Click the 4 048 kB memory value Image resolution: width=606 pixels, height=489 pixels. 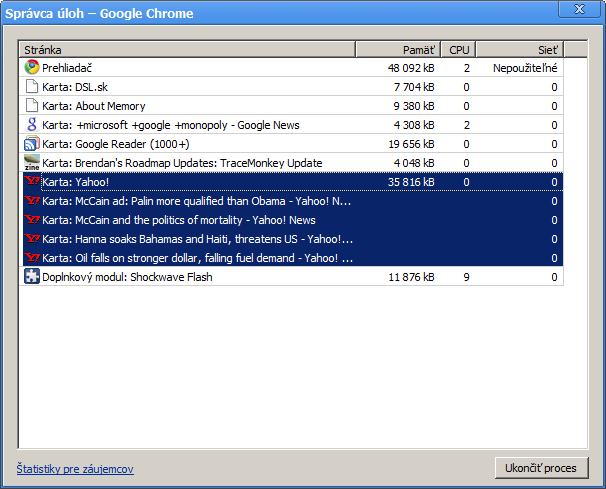414,163
